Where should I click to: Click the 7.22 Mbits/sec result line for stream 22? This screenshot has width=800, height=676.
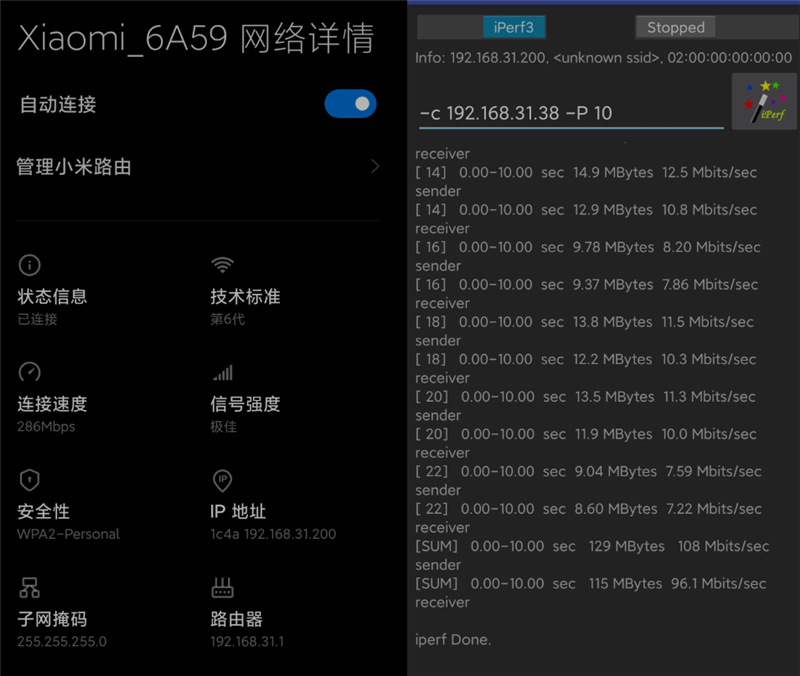(x=588, y=509)
